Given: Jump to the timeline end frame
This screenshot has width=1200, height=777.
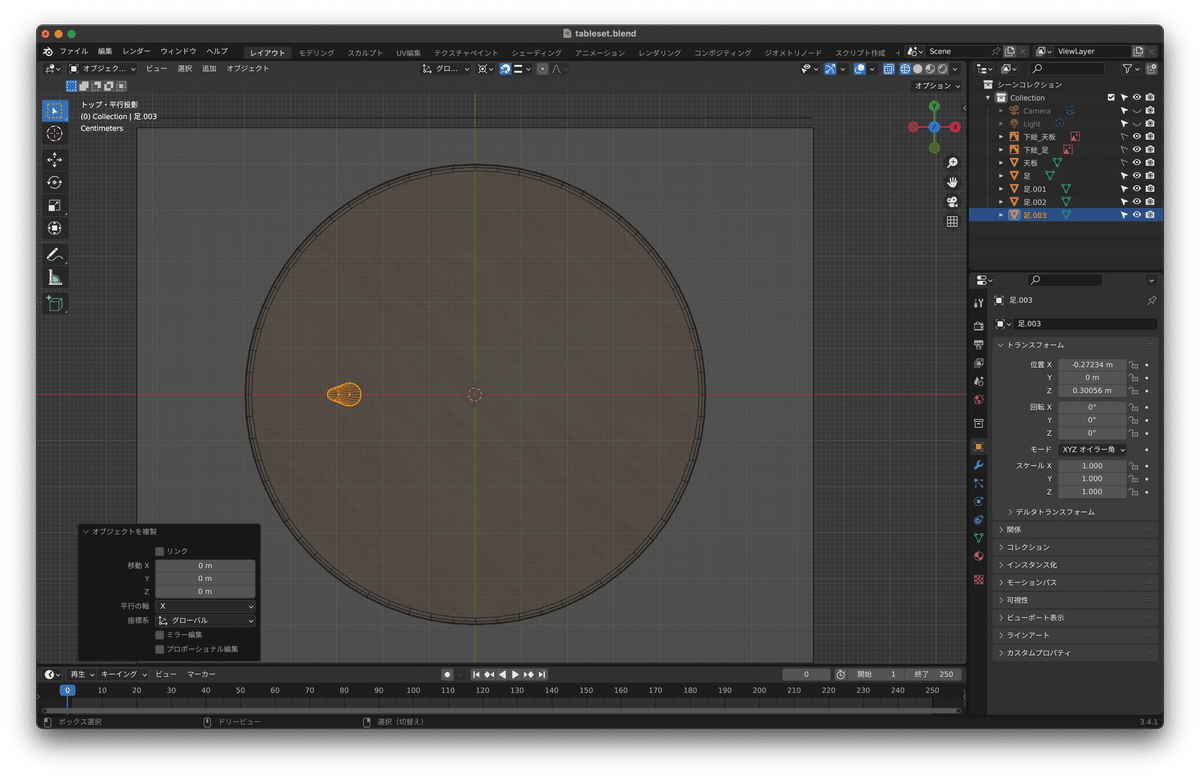Looking at the screenshot, I should (541, 675).
